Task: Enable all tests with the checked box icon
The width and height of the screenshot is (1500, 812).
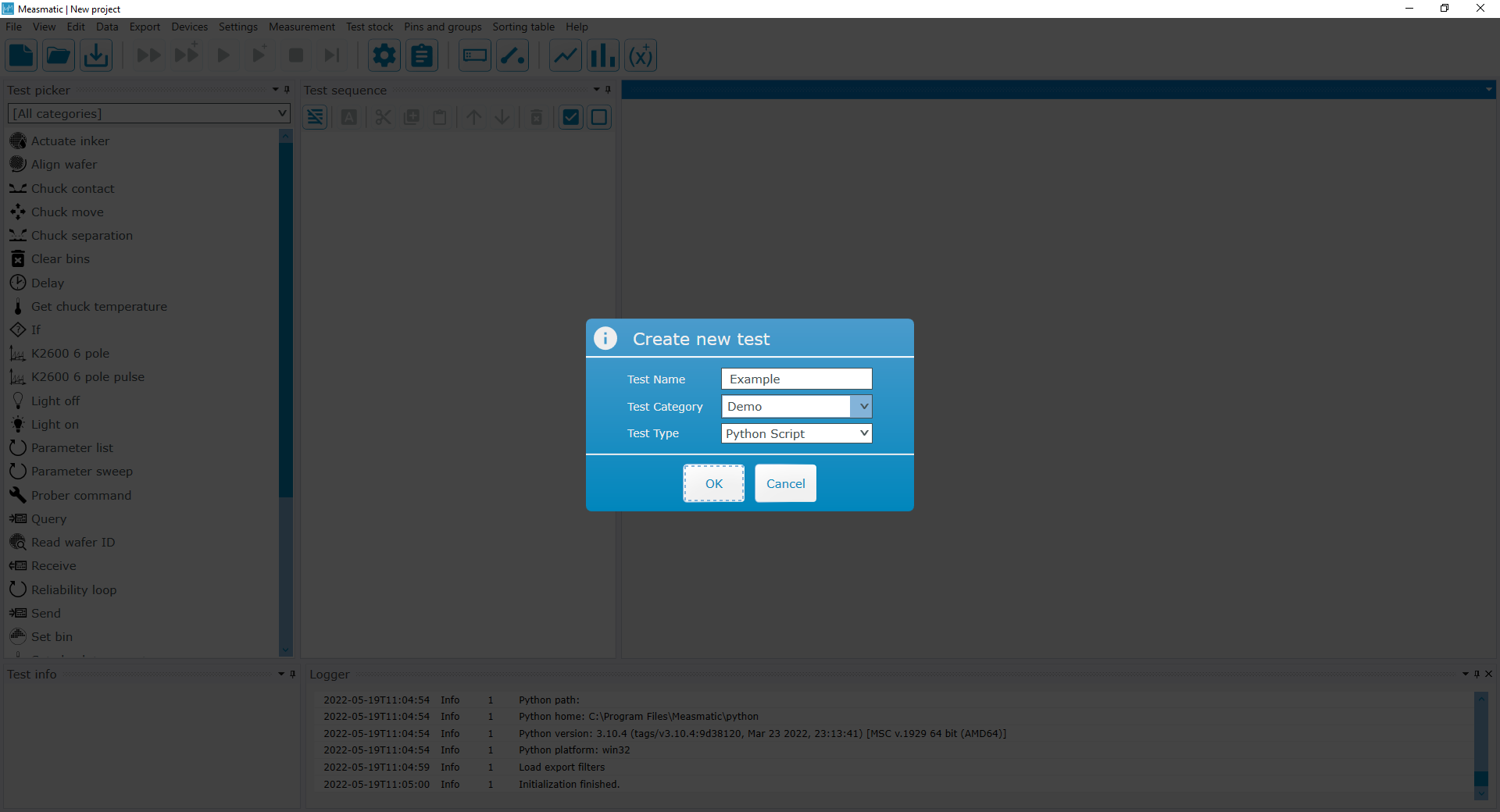Action: tap(571, 117)
